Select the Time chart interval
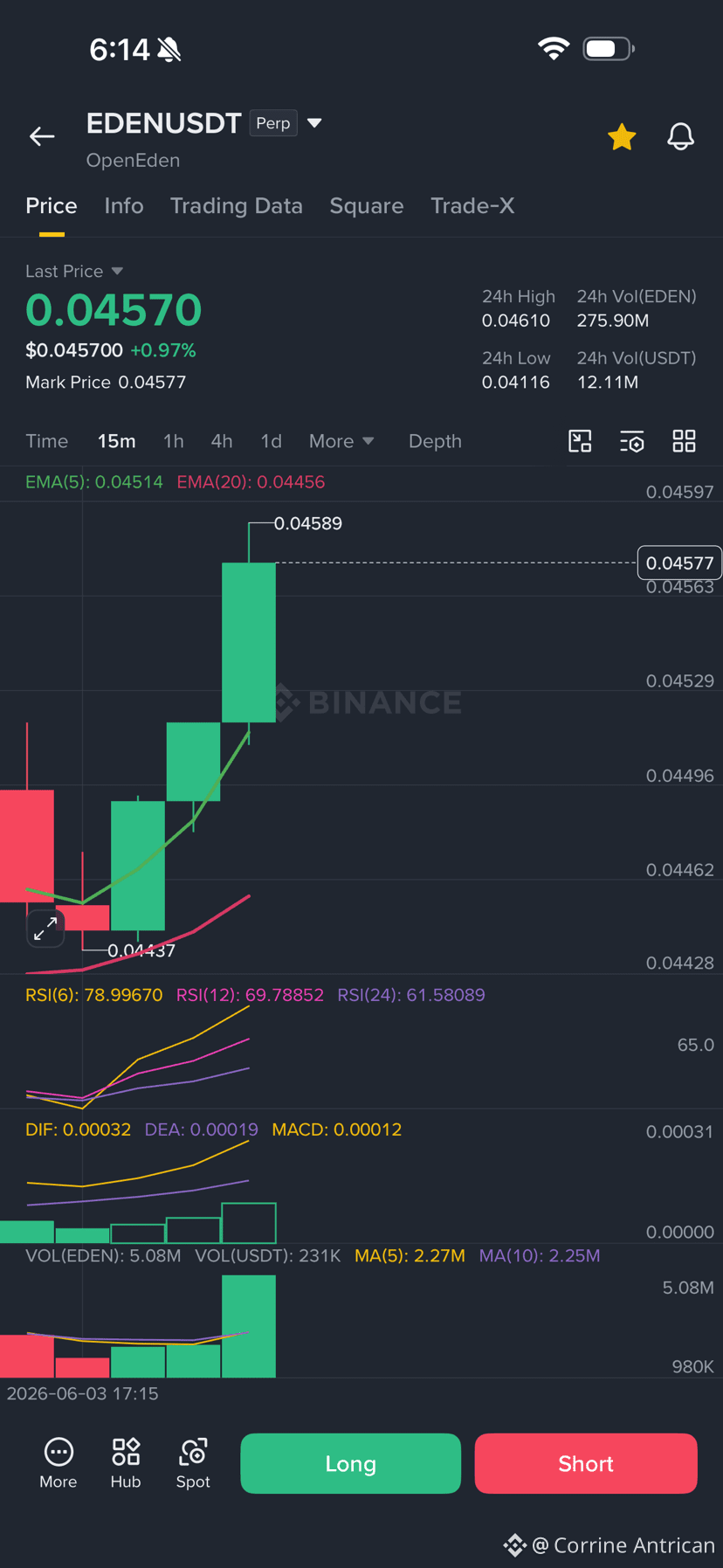The width and height of the screenshot is (723, 1568). (47, 441)
